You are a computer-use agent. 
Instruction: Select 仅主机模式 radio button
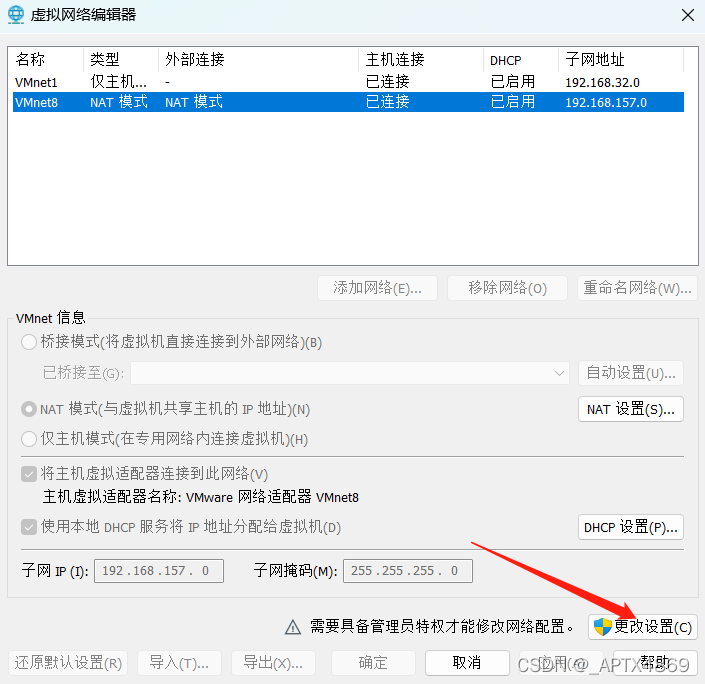coord(29,438)
